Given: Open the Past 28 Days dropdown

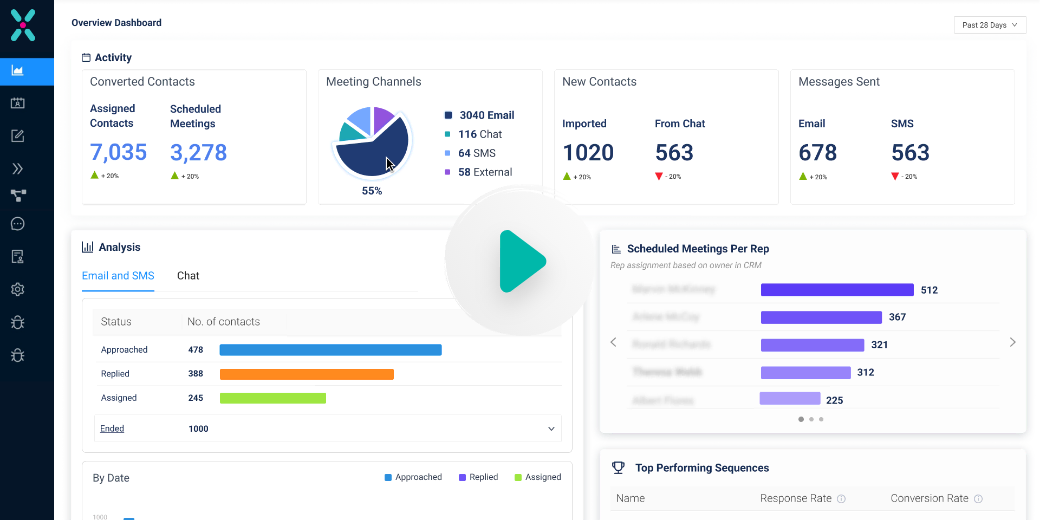Looking at the screenshot, I should (x=990, y=25).
